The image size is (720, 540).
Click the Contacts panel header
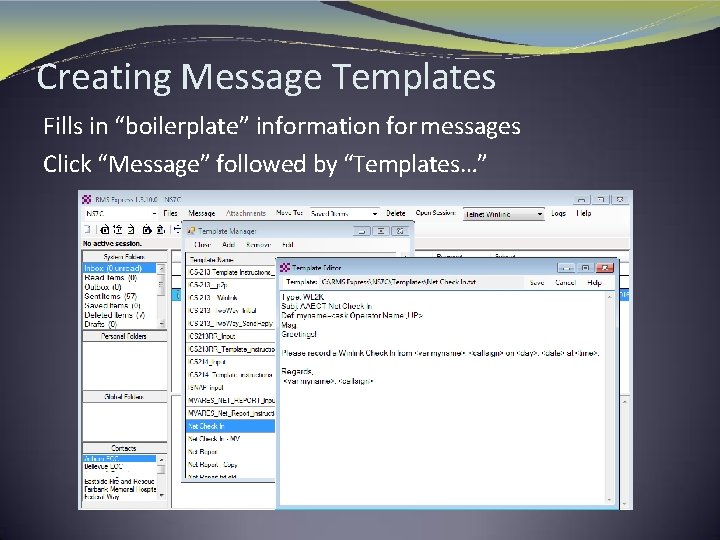click(x=124, y=448)
